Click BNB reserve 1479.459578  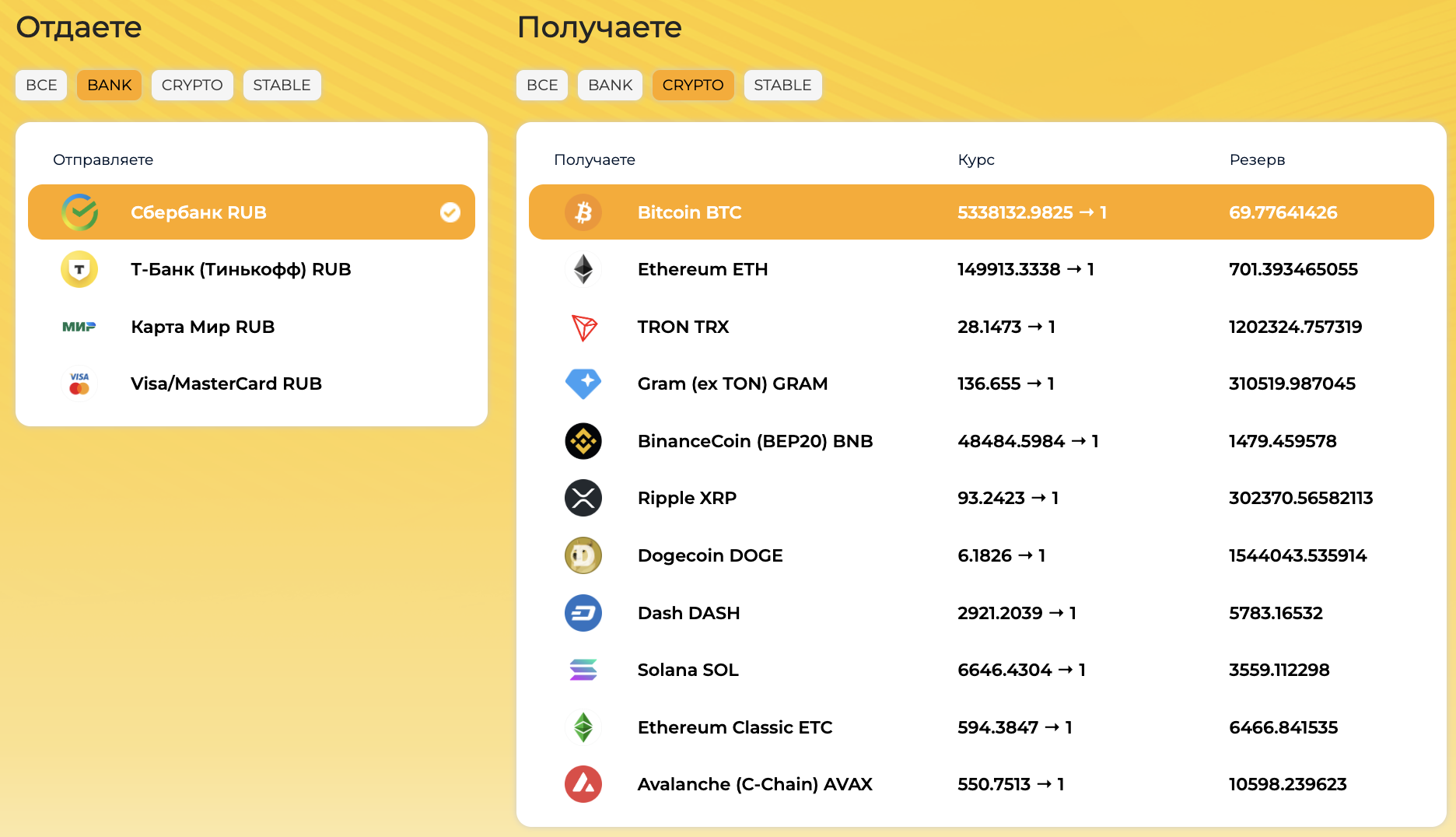tap(1283, 441)
